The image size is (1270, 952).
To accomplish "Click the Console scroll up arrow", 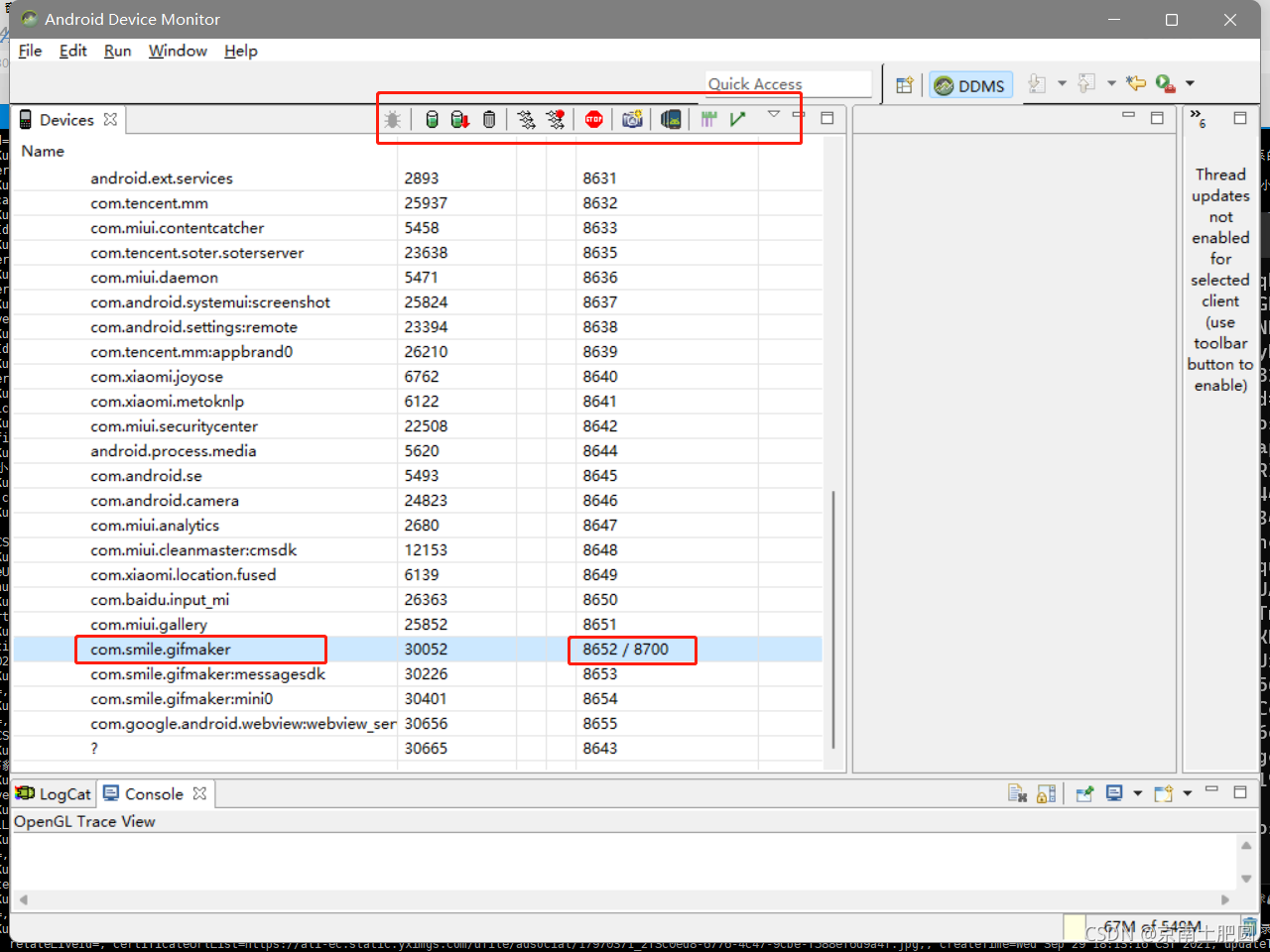I will pos(1246,846).
